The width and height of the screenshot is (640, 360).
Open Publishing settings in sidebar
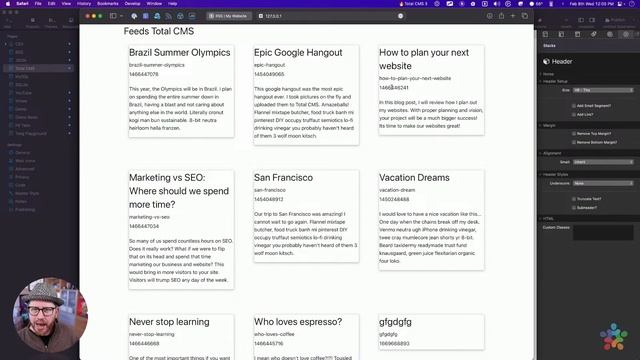(25, 209)
